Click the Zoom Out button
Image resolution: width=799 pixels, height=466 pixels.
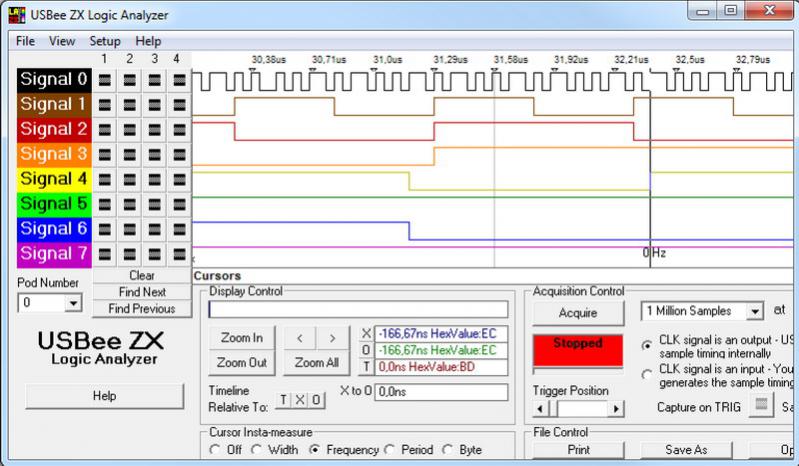(241, 363)
